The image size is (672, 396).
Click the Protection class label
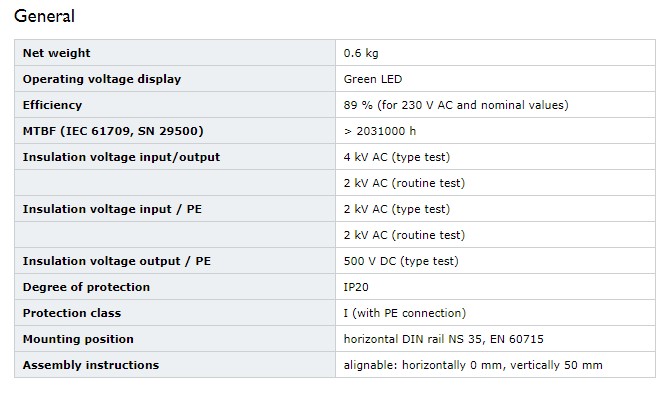tap(72, 313)
